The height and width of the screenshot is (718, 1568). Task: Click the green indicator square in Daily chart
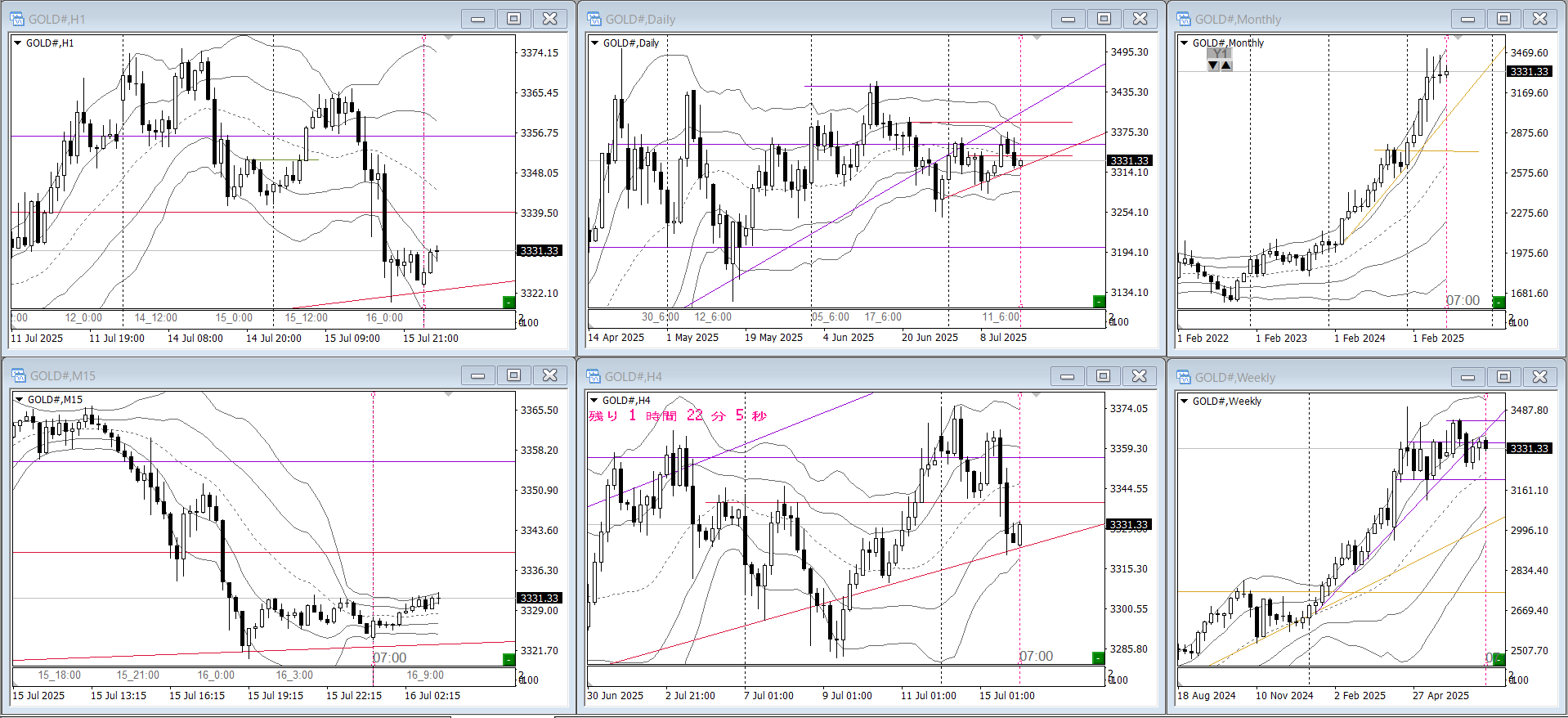pyautogui.click(x=1099, y=302)
